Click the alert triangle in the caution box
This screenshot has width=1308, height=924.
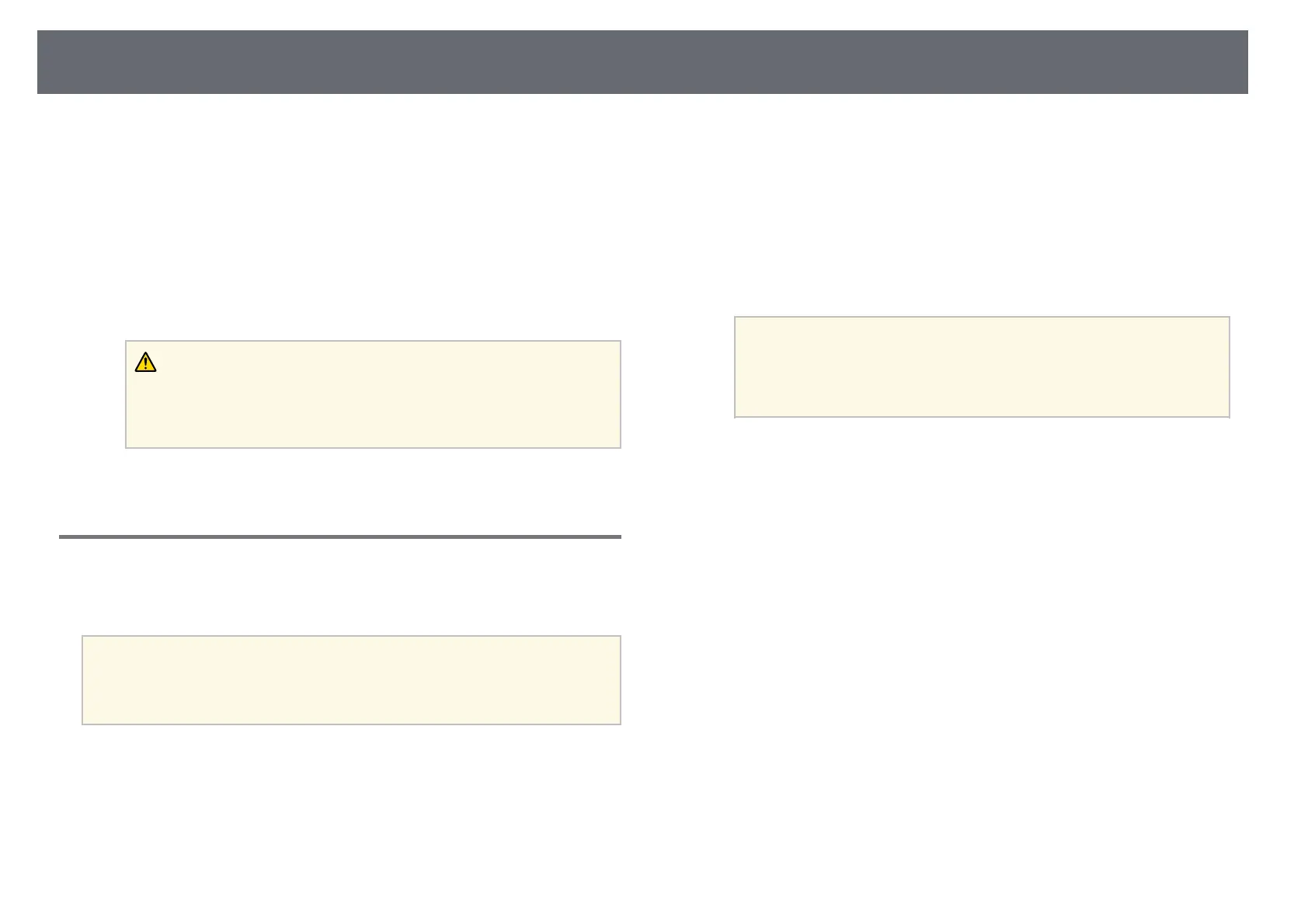coord(145,363)
